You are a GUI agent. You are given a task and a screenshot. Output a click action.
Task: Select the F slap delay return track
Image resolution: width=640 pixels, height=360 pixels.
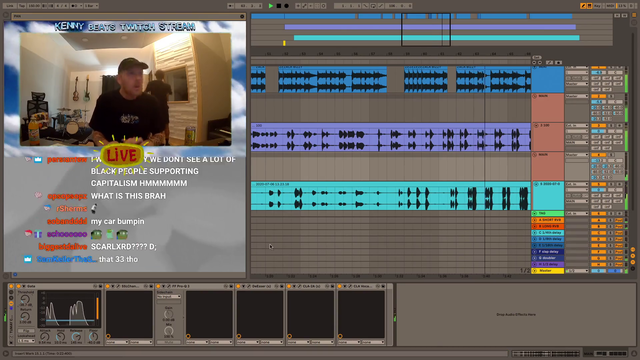pyautogui.click(x=548, y=252)
